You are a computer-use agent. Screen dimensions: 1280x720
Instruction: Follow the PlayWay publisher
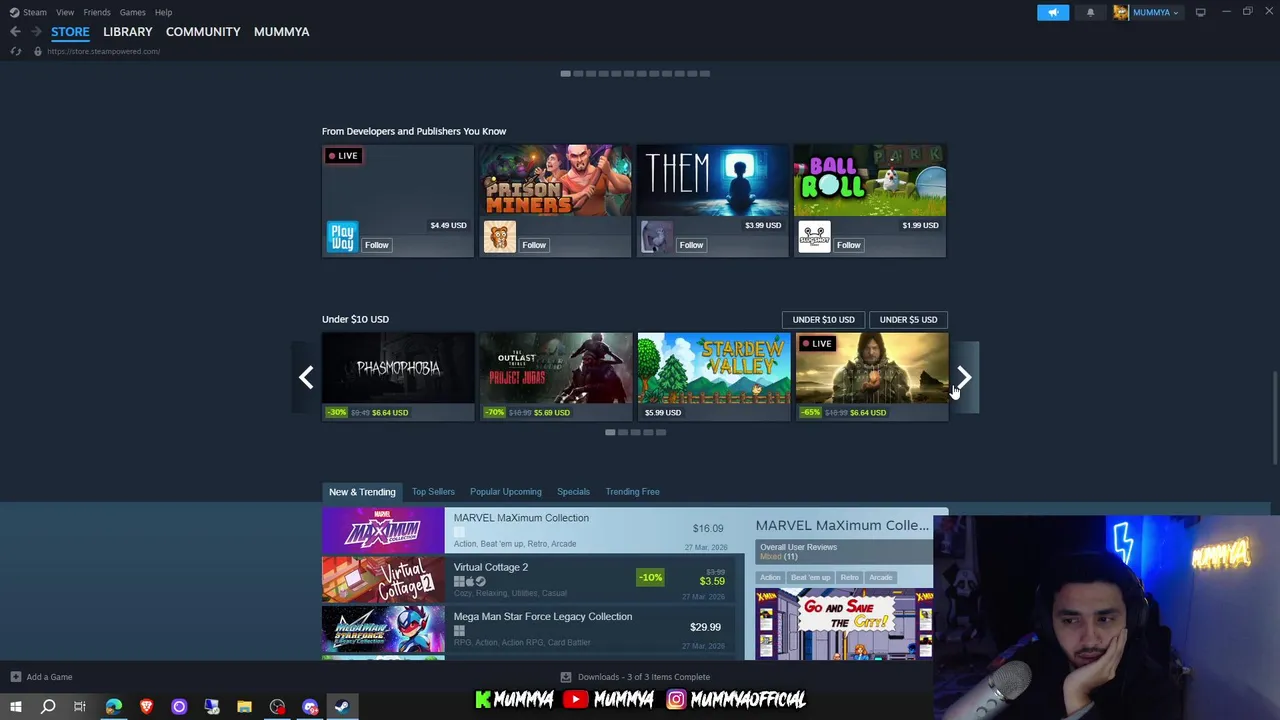[376, 245]
